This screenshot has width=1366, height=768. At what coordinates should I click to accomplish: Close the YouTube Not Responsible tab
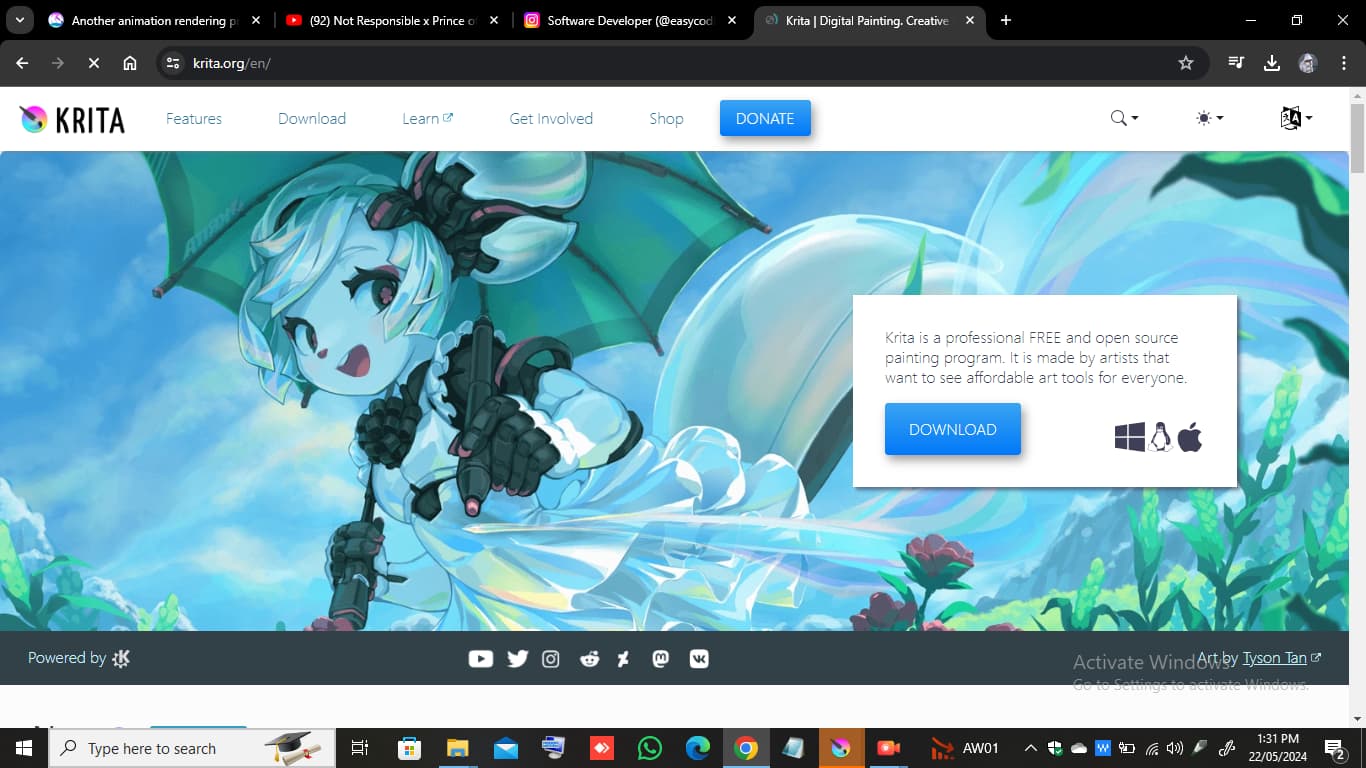[495, 20]
